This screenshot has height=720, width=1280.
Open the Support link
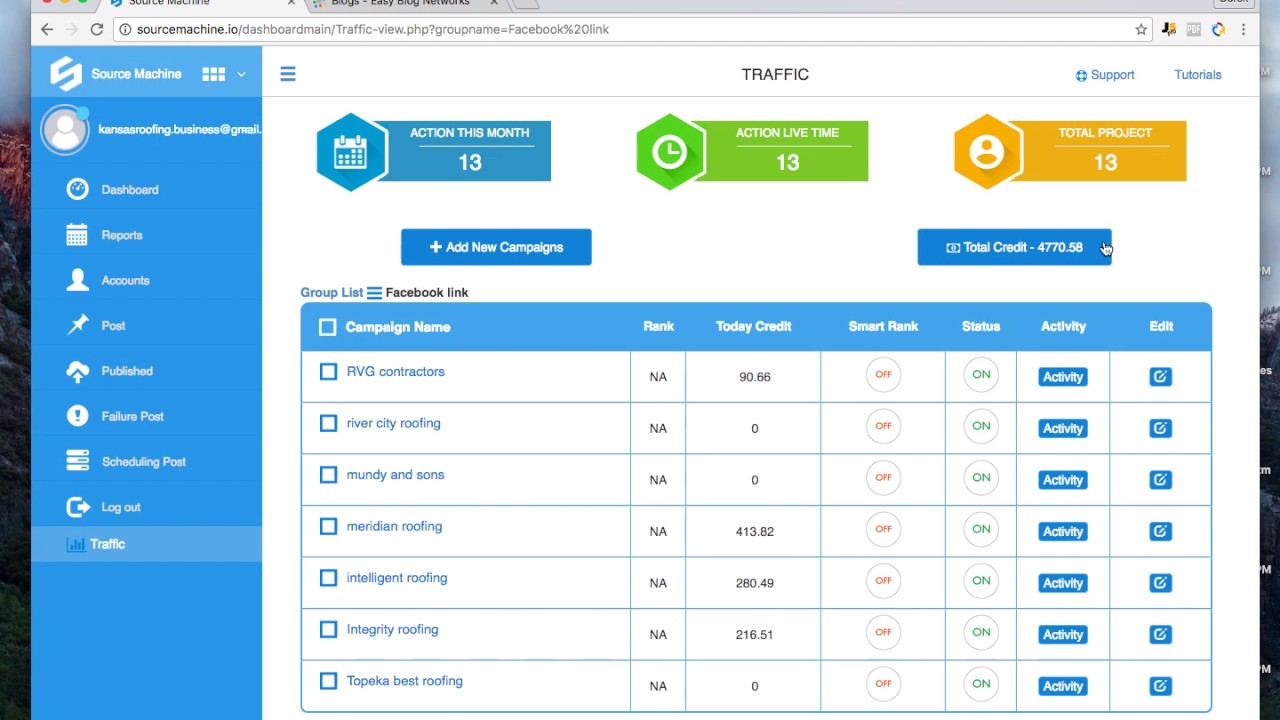coord(1105,75)
